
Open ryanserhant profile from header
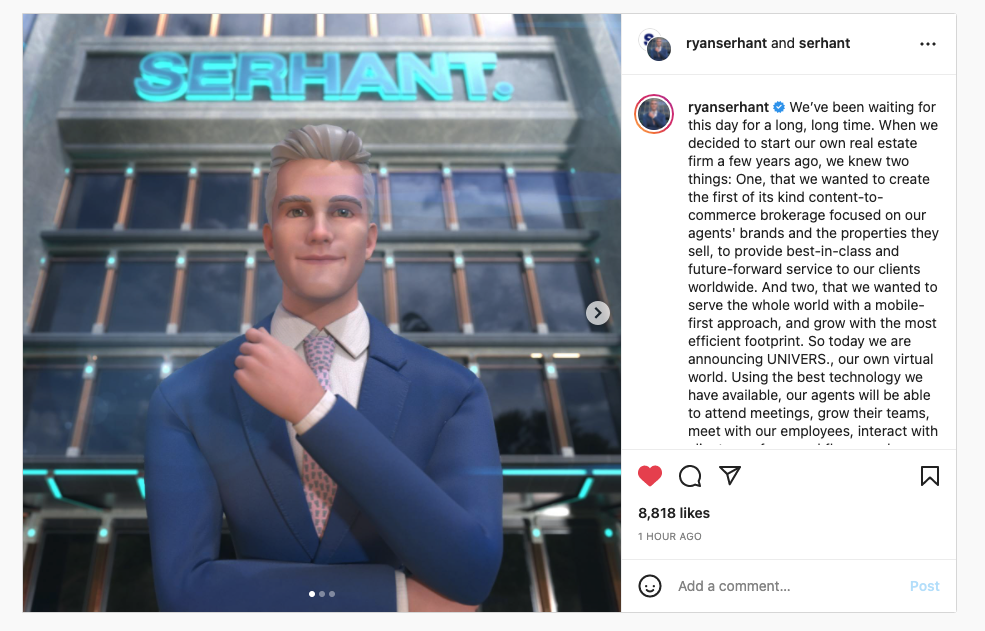(x=726, y=43)
